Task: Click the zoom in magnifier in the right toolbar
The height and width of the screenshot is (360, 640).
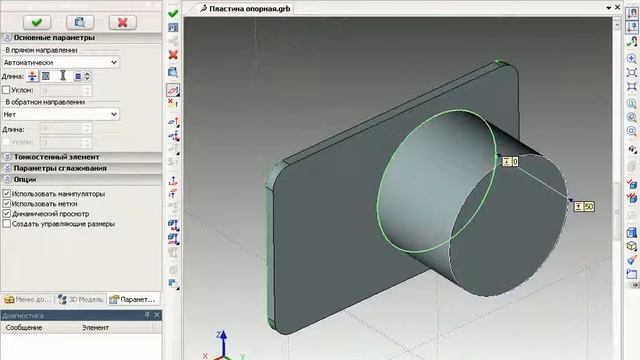Action: click(x=632, y=59)
